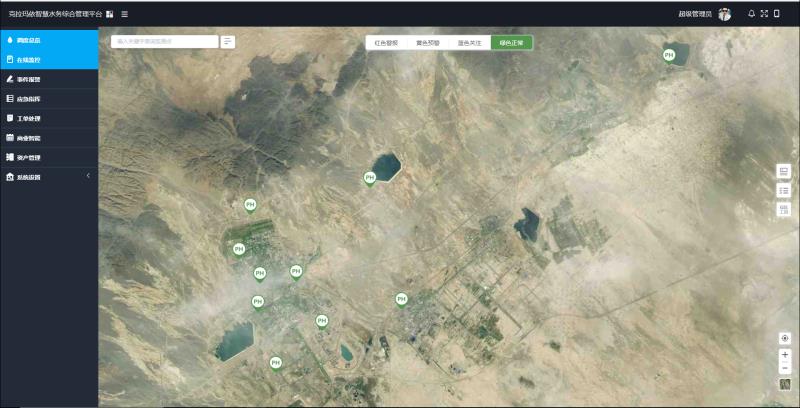This screenshot has width=800, height=408.
Task: Toggle fullscreen mode icon in header
Action: pos(764,14)
